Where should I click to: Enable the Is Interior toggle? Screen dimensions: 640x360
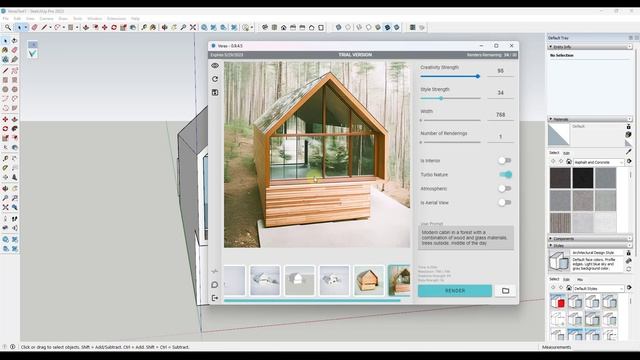[x=505, y=160]
